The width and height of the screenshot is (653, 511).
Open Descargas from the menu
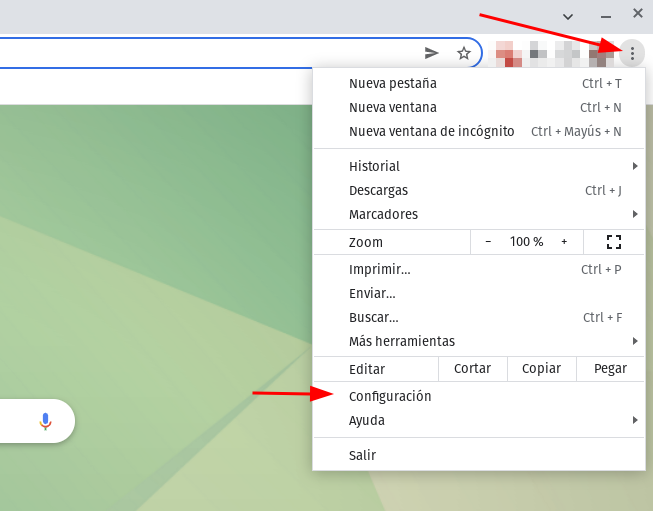pyautogui.click(x=378, y=190)
